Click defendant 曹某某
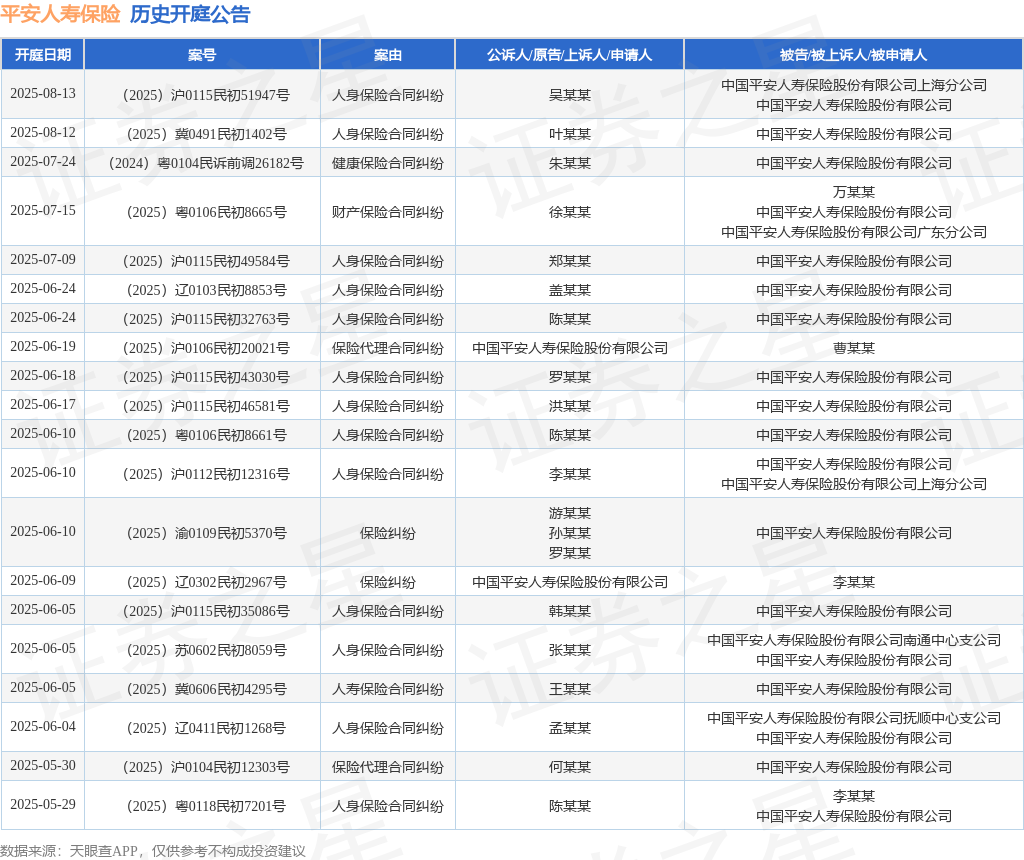Viewport: 1024px width, 860px height. (x=854, y=348)
